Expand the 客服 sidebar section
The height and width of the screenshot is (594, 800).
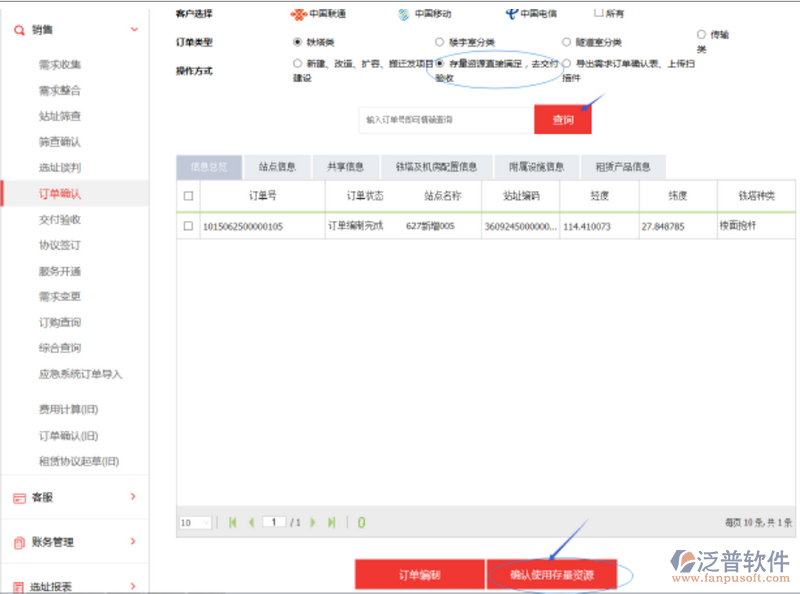(x=133, y=496)
